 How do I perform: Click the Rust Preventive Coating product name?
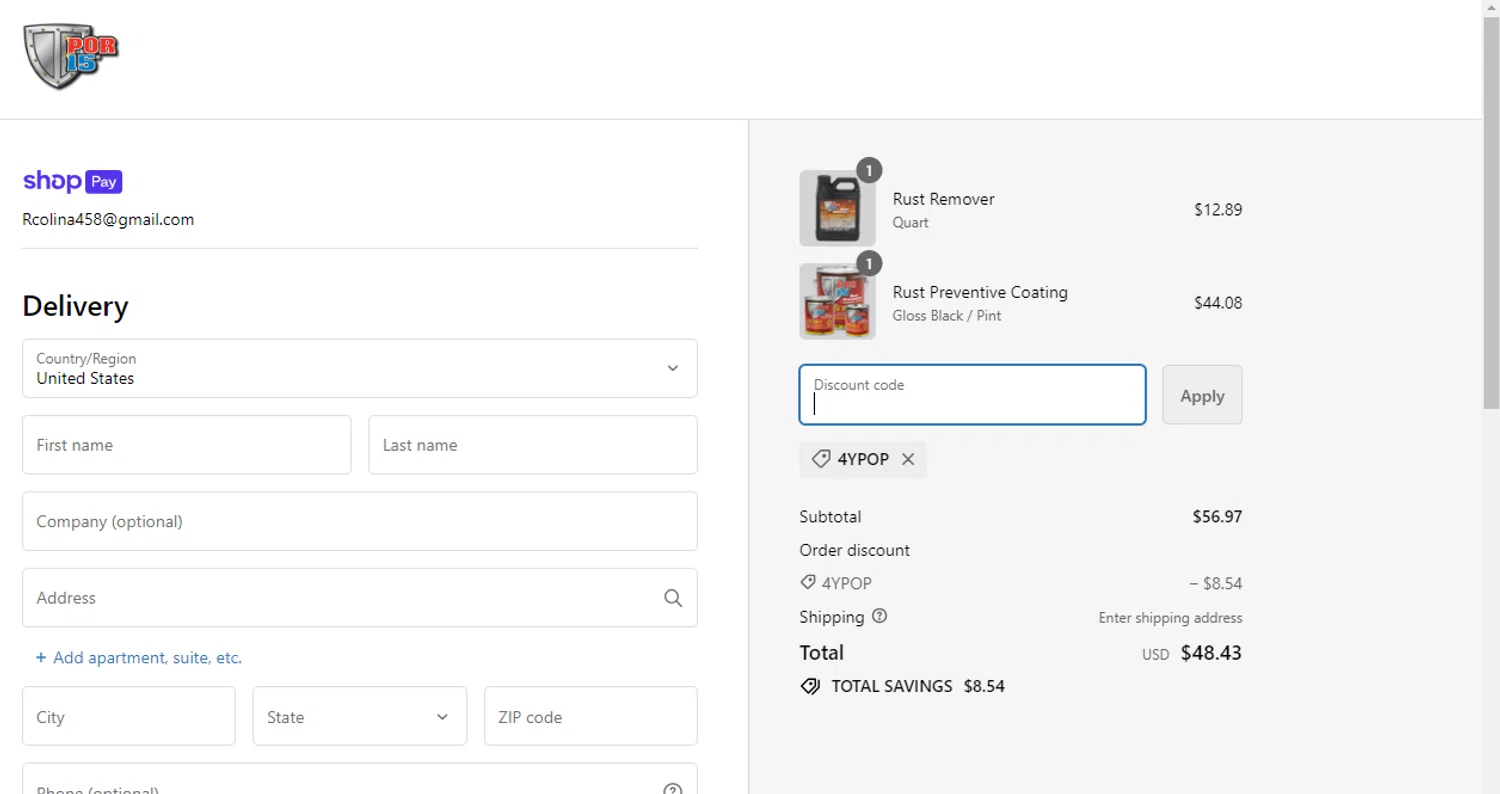tap(980, 292)
